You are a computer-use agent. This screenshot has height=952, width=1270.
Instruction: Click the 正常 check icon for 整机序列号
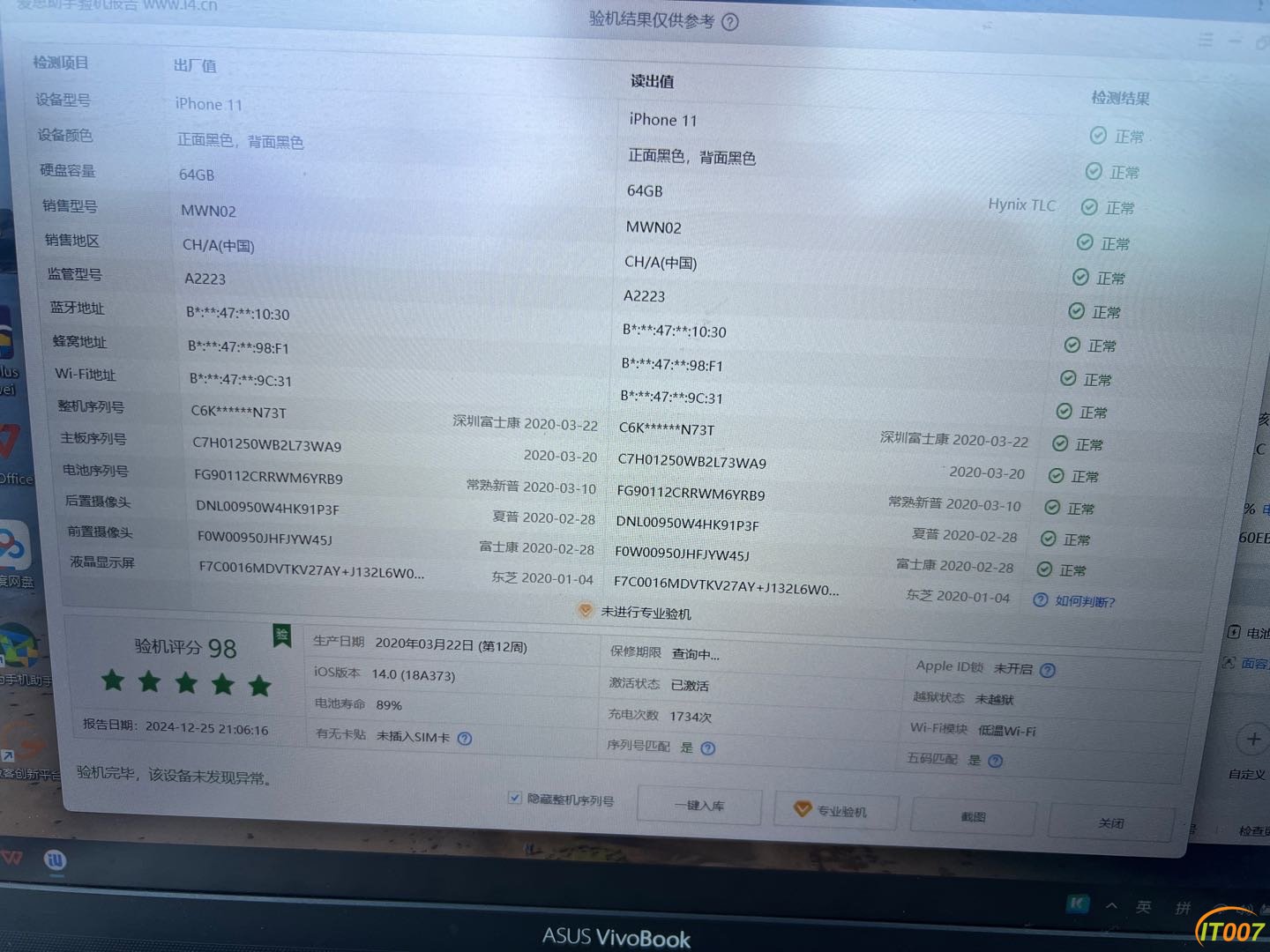[1060, 443]
